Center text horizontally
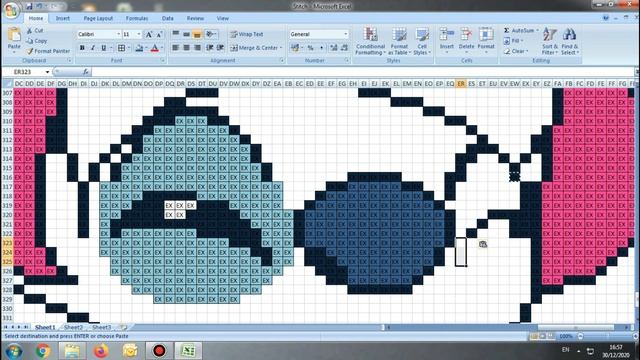Viewport: 640px width, 360px height. 187,48
